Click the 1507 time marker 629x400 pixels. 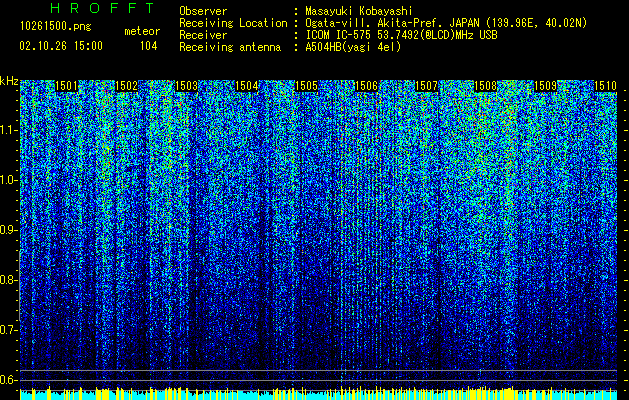pos(426,86)
